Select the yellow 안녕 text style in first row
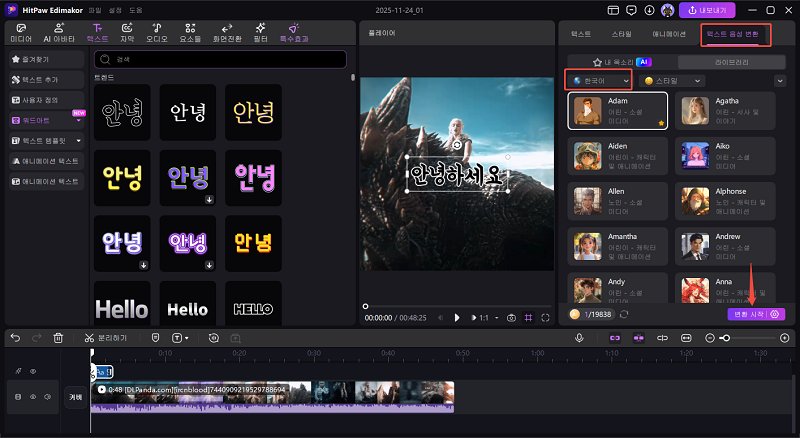The height and width of the screenshot is (438, 800). (253, 112)
